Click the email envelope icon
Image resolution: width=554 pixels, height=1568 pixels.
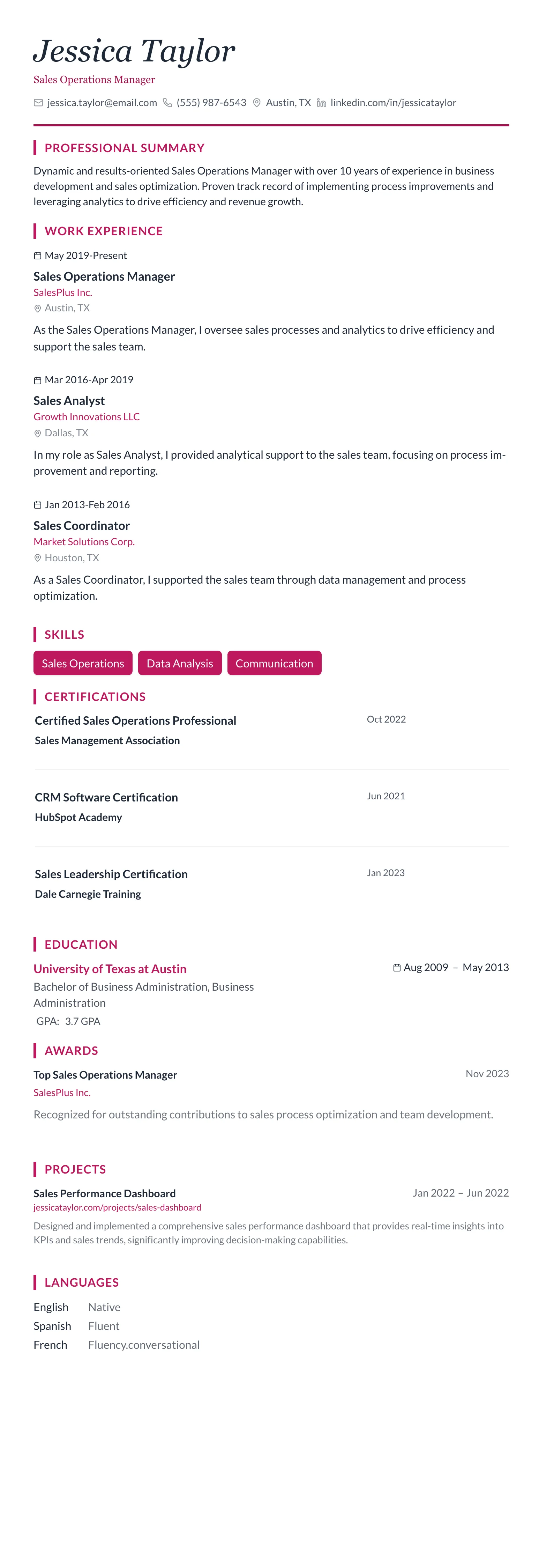38,103
